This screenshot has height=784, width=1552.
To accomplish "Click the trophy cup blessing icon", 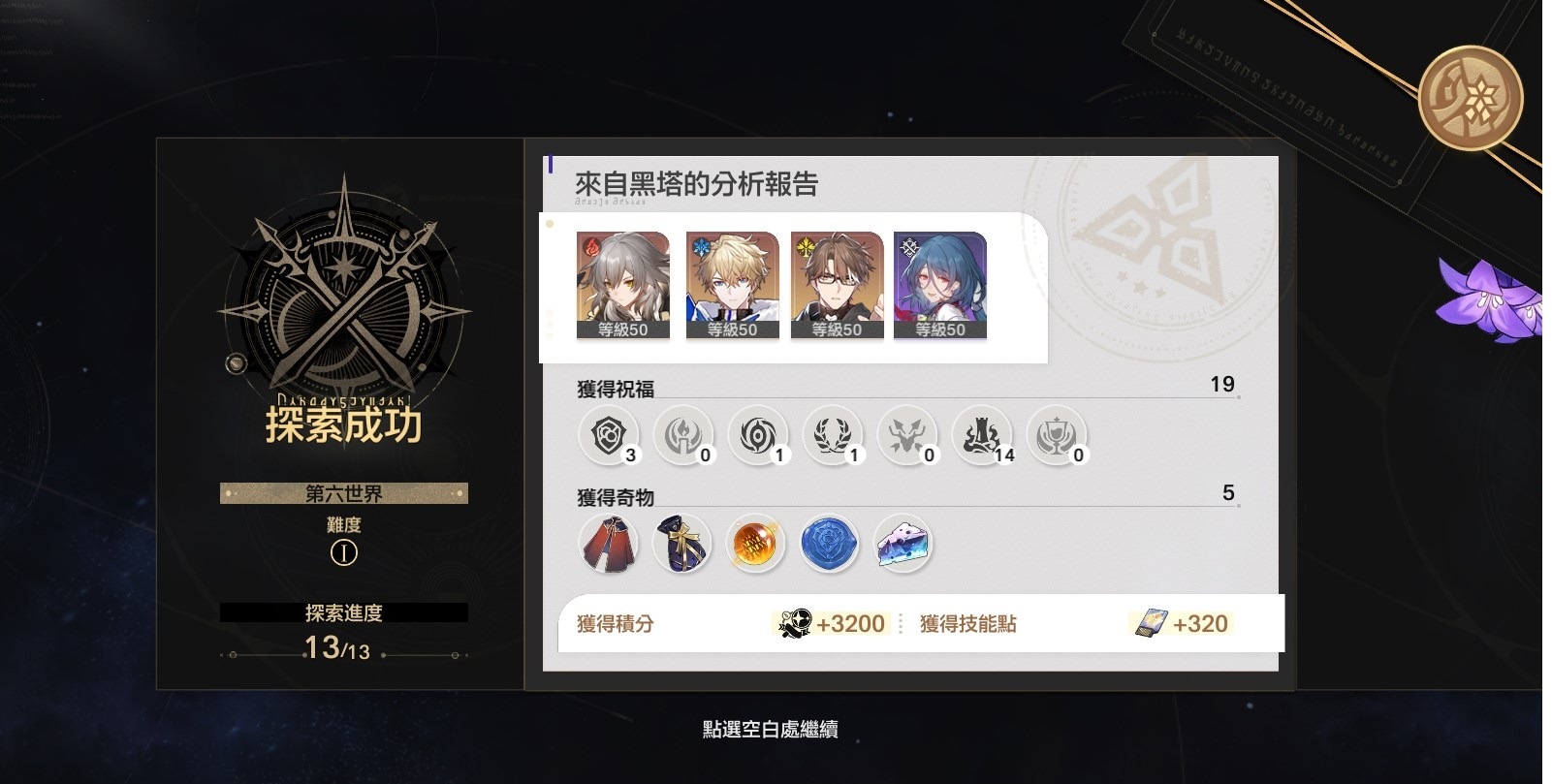I will pos(1057,435).
